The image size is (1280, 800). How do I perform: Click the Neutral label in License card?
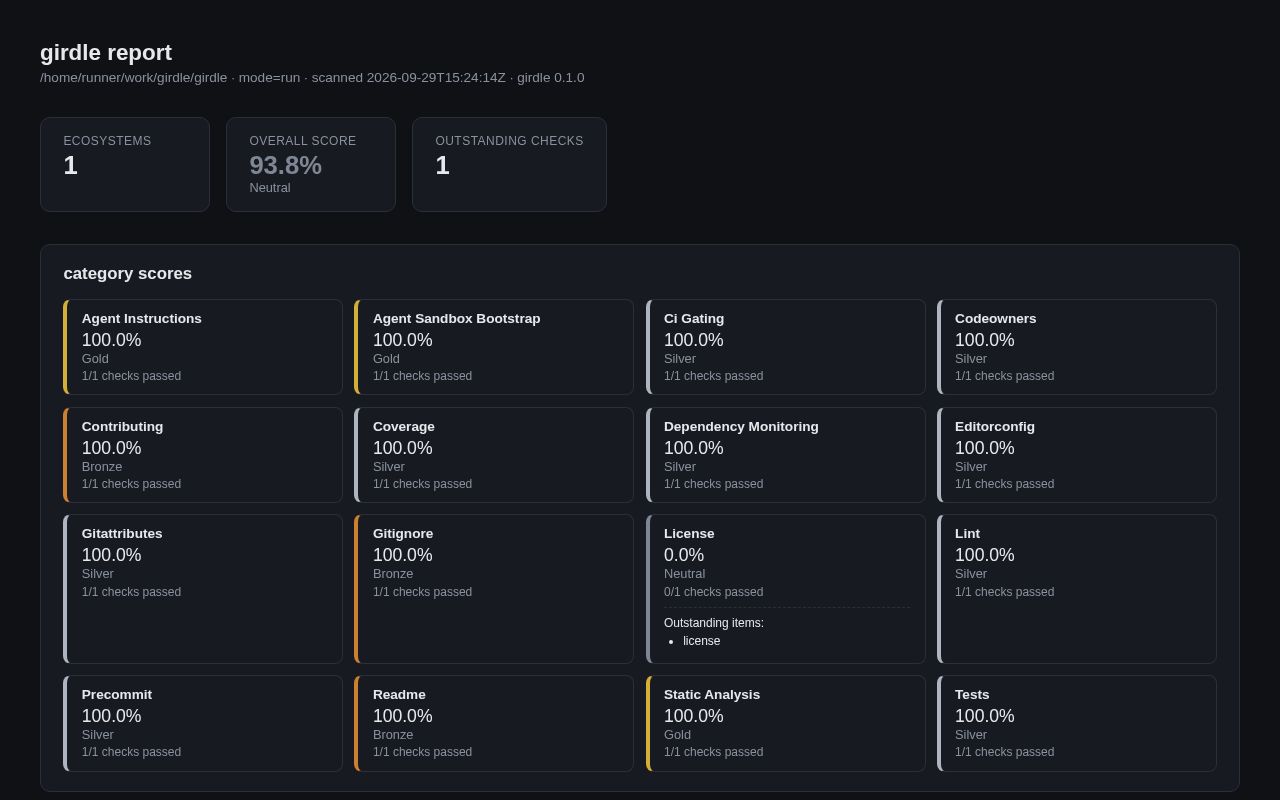(685, 574)
